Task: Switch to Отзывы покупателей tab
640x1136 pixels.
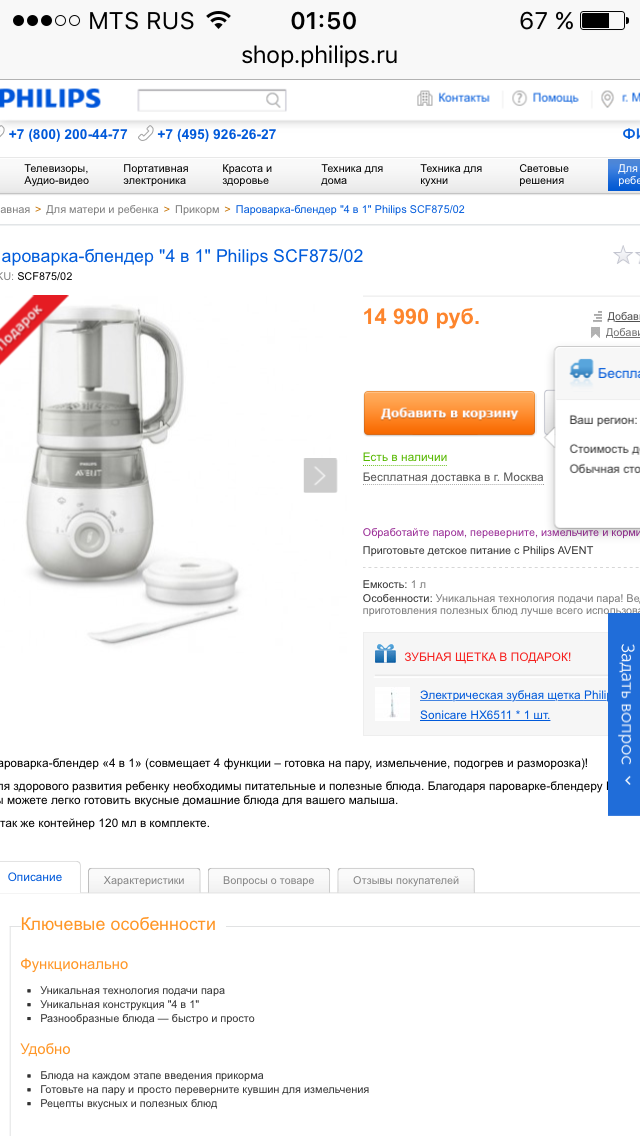Action: click(406, 880)
